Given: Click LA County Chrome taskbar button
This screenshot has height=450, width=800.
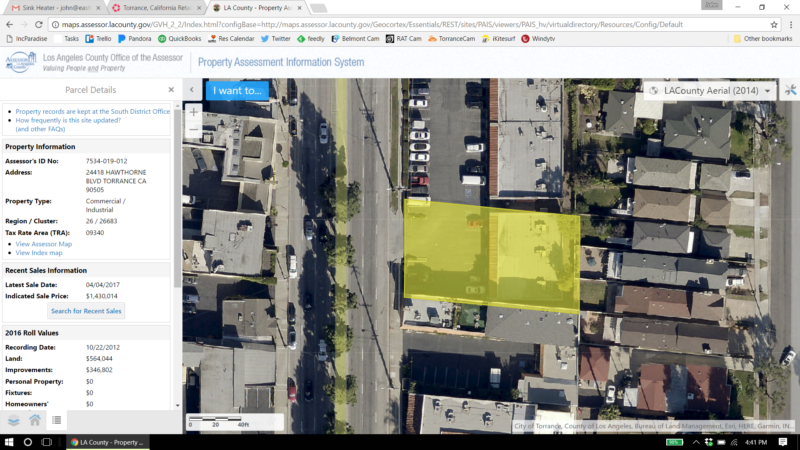Looking at the screenshot, I should pos(108,442).
